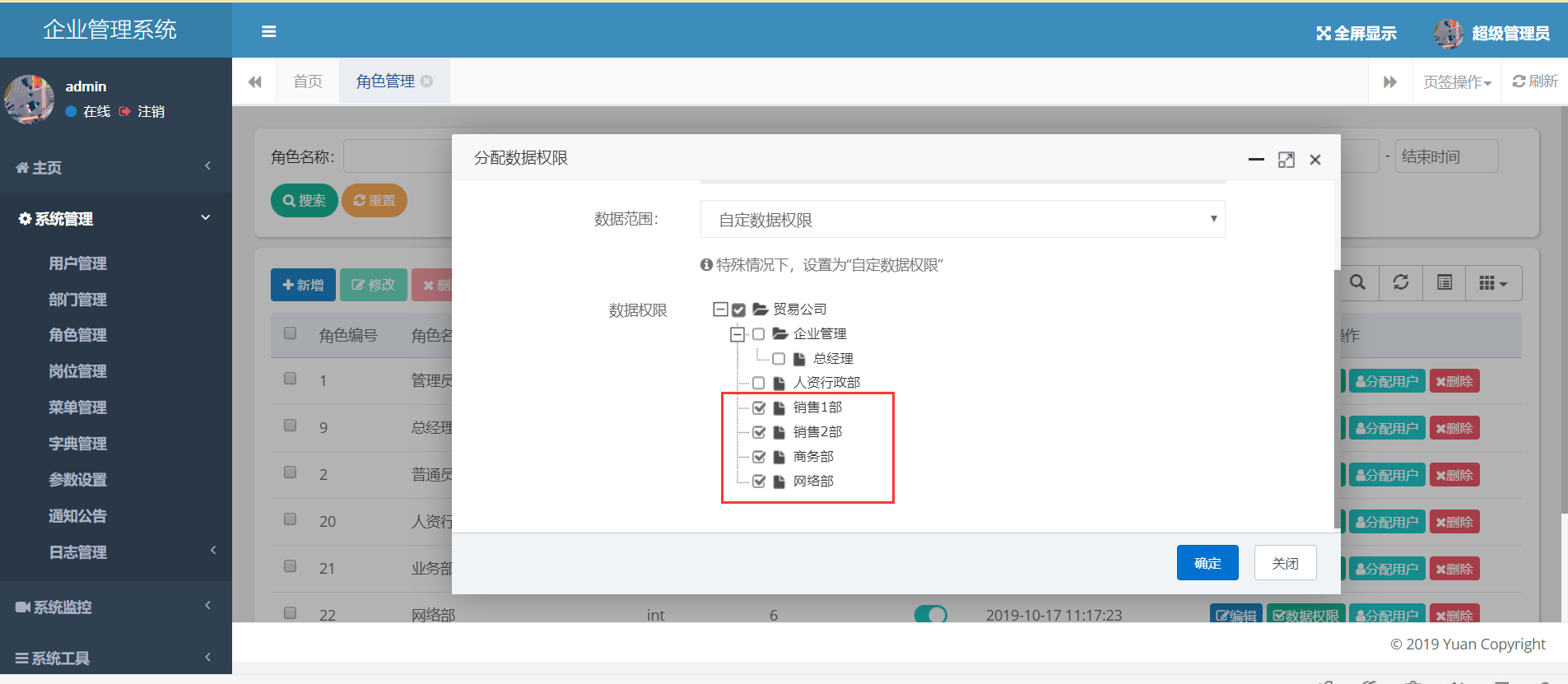Expand the 日志管理 sidebar submenu

pos(115,552)
